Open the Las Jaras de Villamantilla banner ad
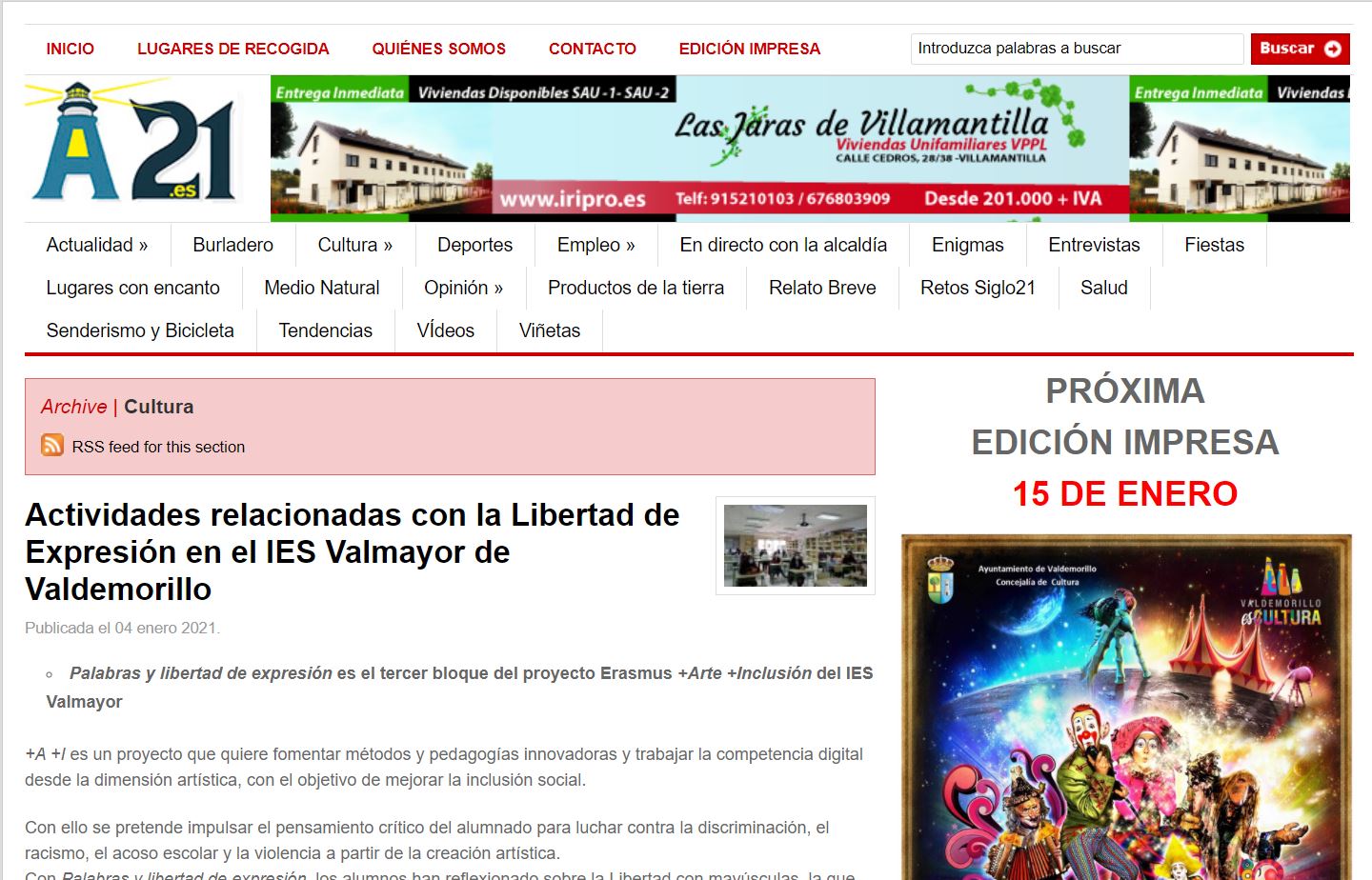Viewport: 1372px width, 880px height. (x=810, y=148)
